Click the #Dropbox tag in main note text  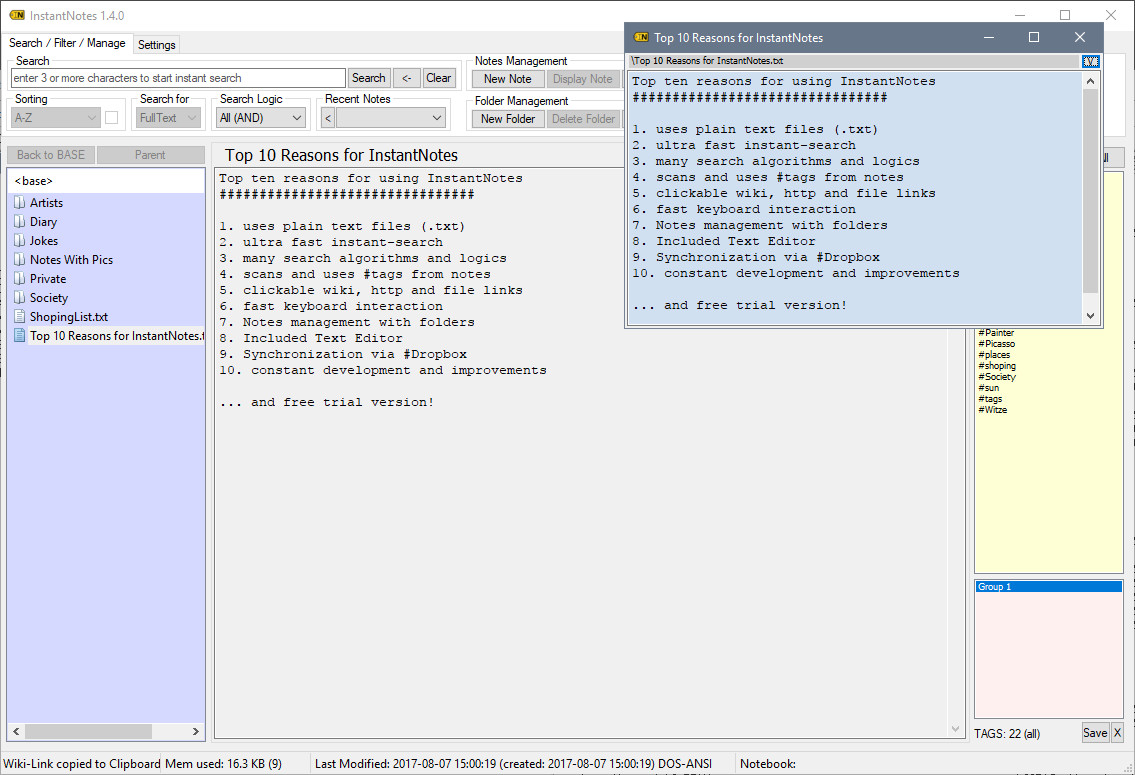click(434, 355)
